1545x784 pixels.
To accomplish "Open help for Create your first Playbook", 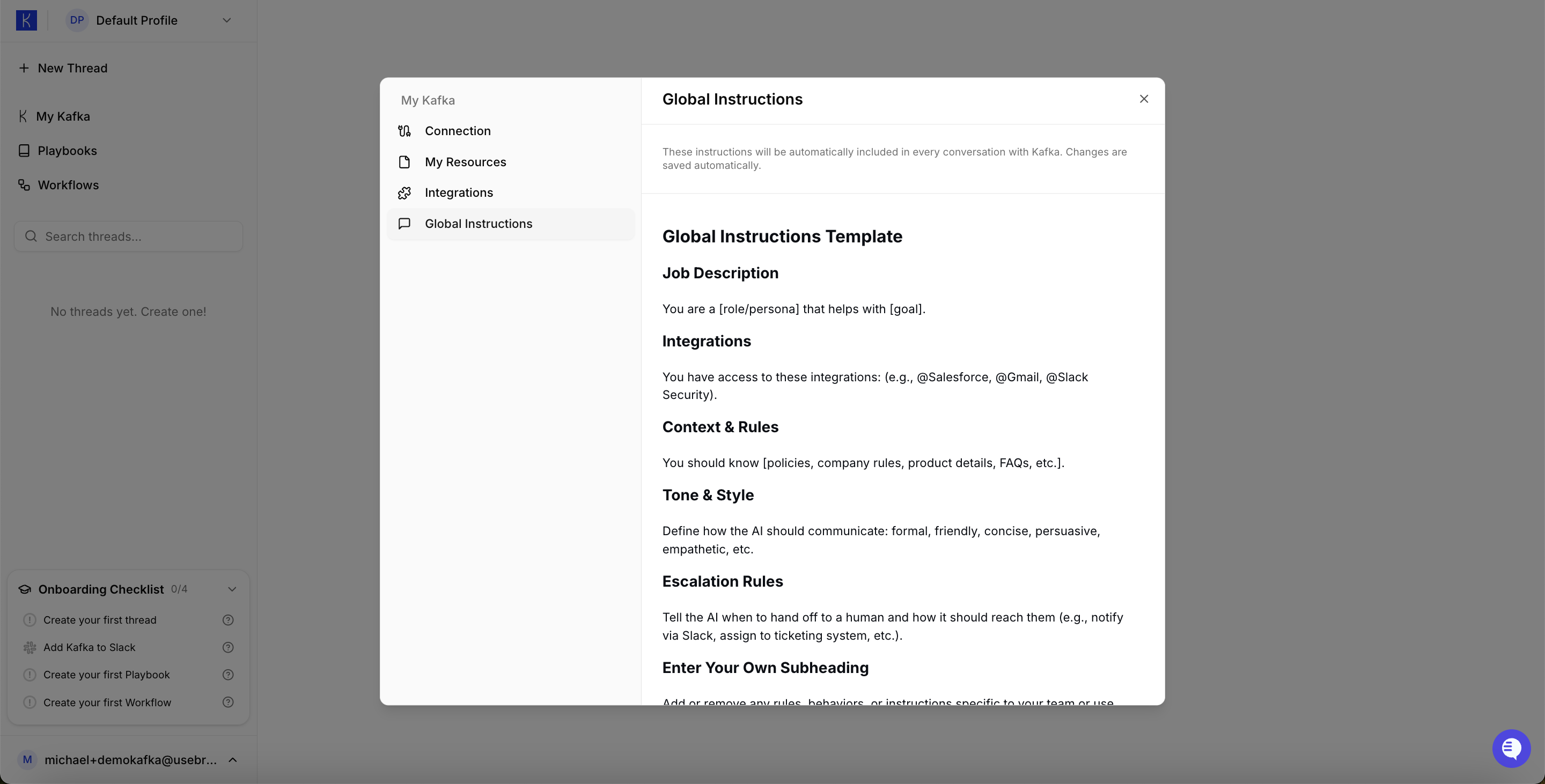I will pyautogui.click(x=228, y=674).
